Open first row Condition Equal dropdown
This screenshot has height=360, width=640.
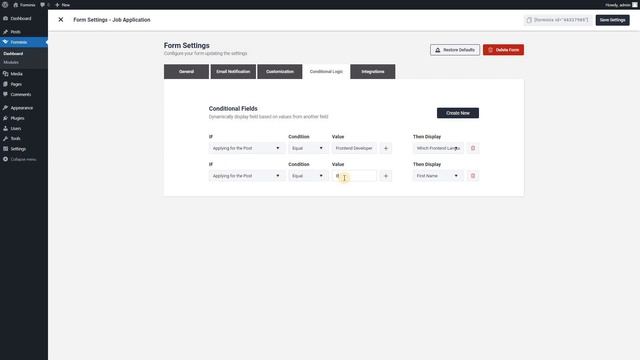tap(308, 148)
